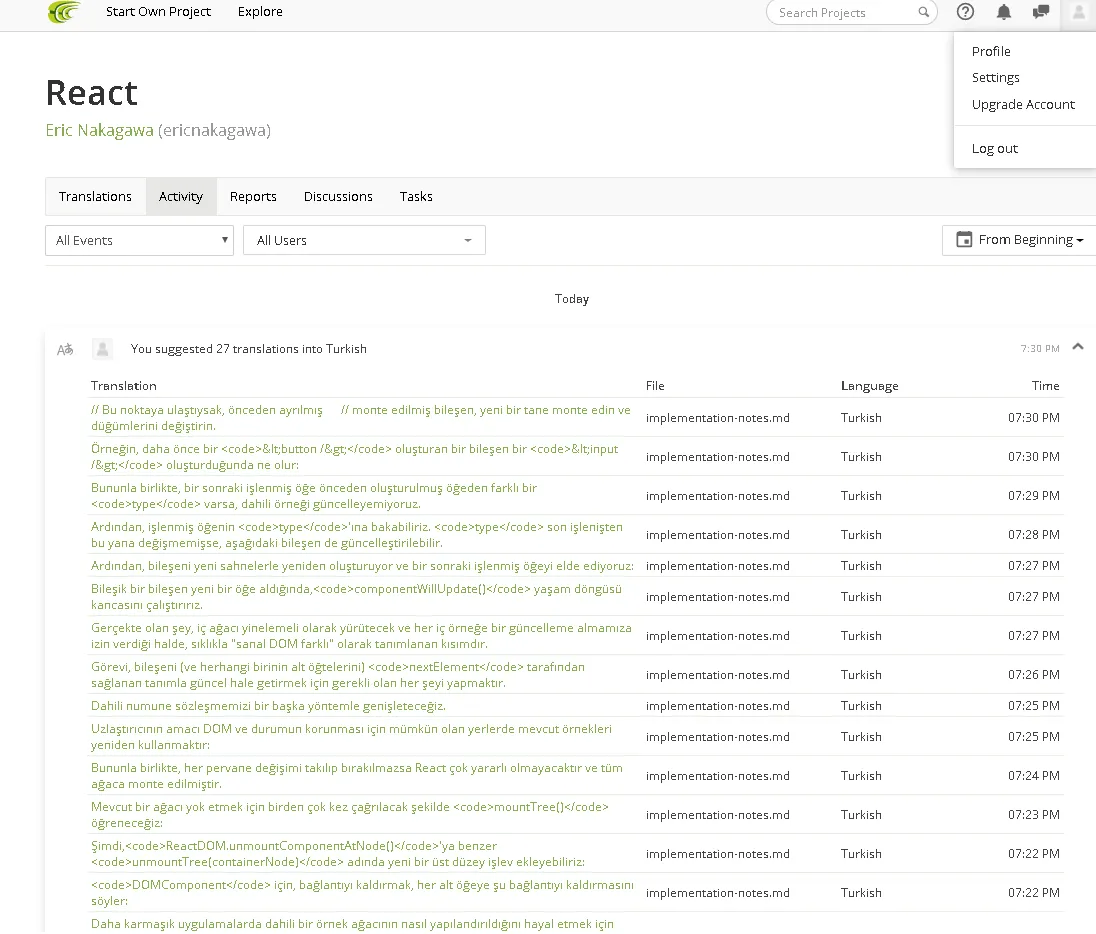Viewport: 1096px width, 934px height.
Task: Click the Translation column header
Action: click(x=124, y=386)
